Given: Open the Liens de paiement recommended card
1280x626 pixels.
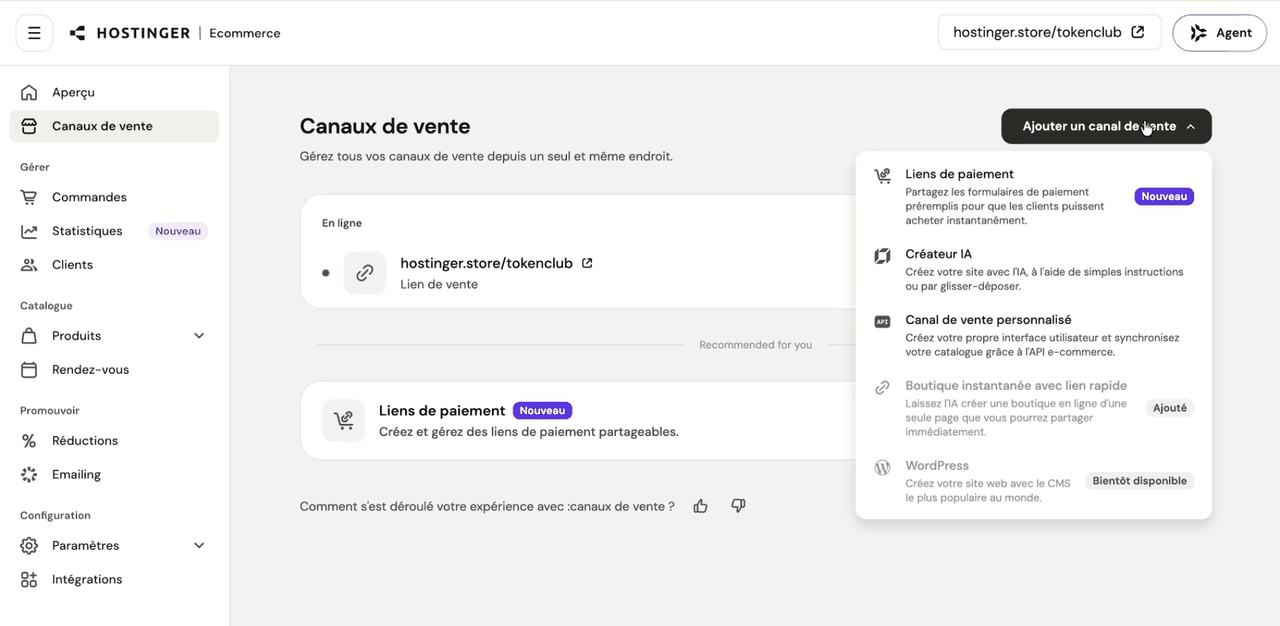Looking at the screenshot, I should coord(578,420).
